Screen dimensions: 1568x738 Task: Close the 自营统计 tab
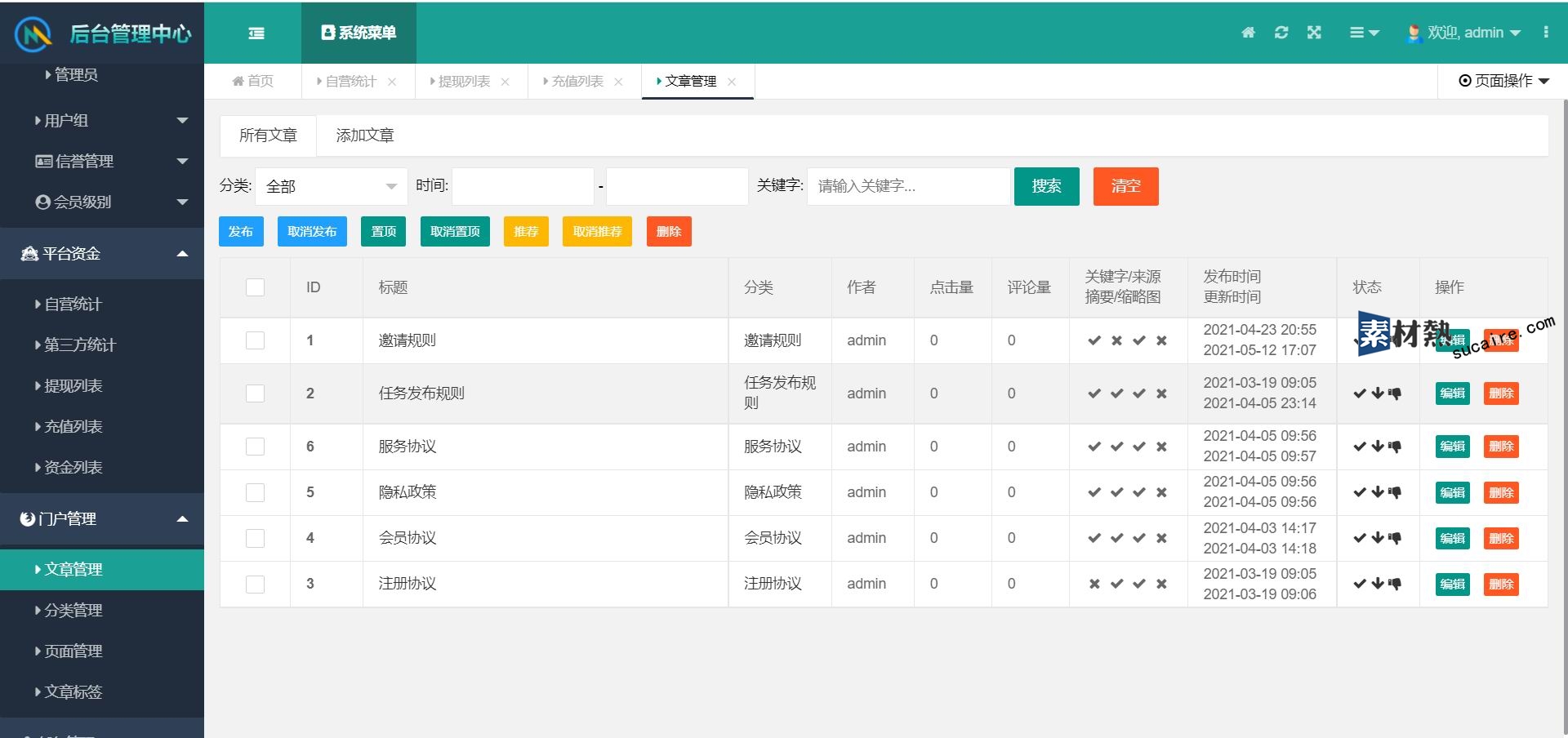tap(392, 82)
